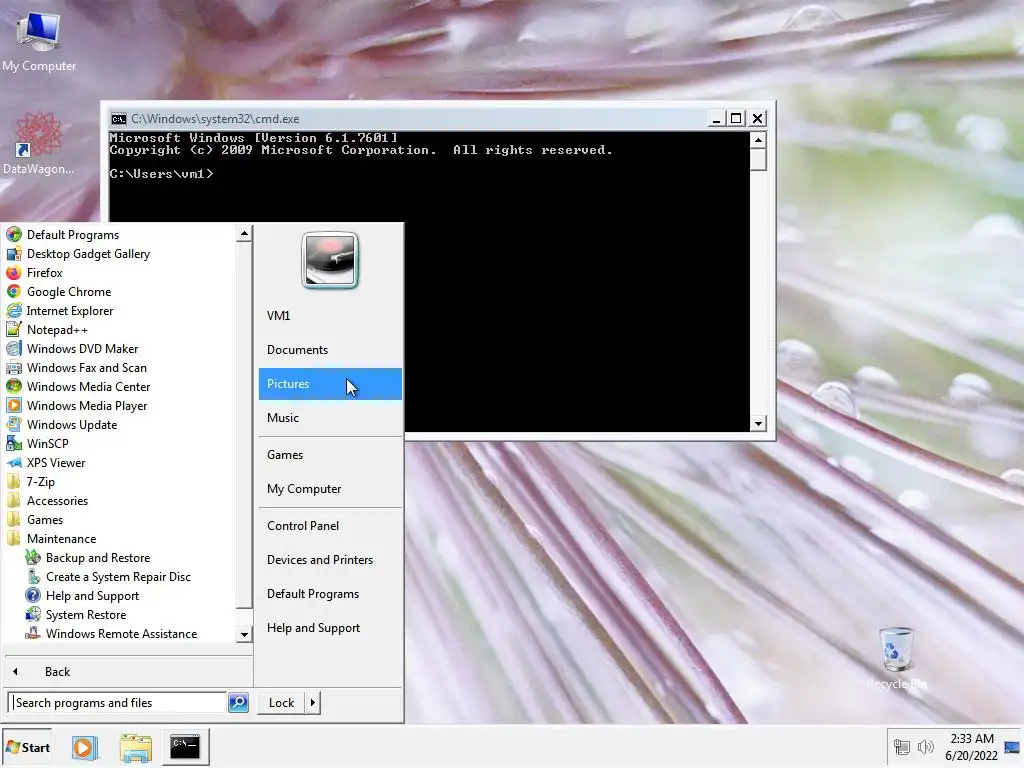Click the cmd window scroll down arrow
1024x768 pixels.
(758, 423)
